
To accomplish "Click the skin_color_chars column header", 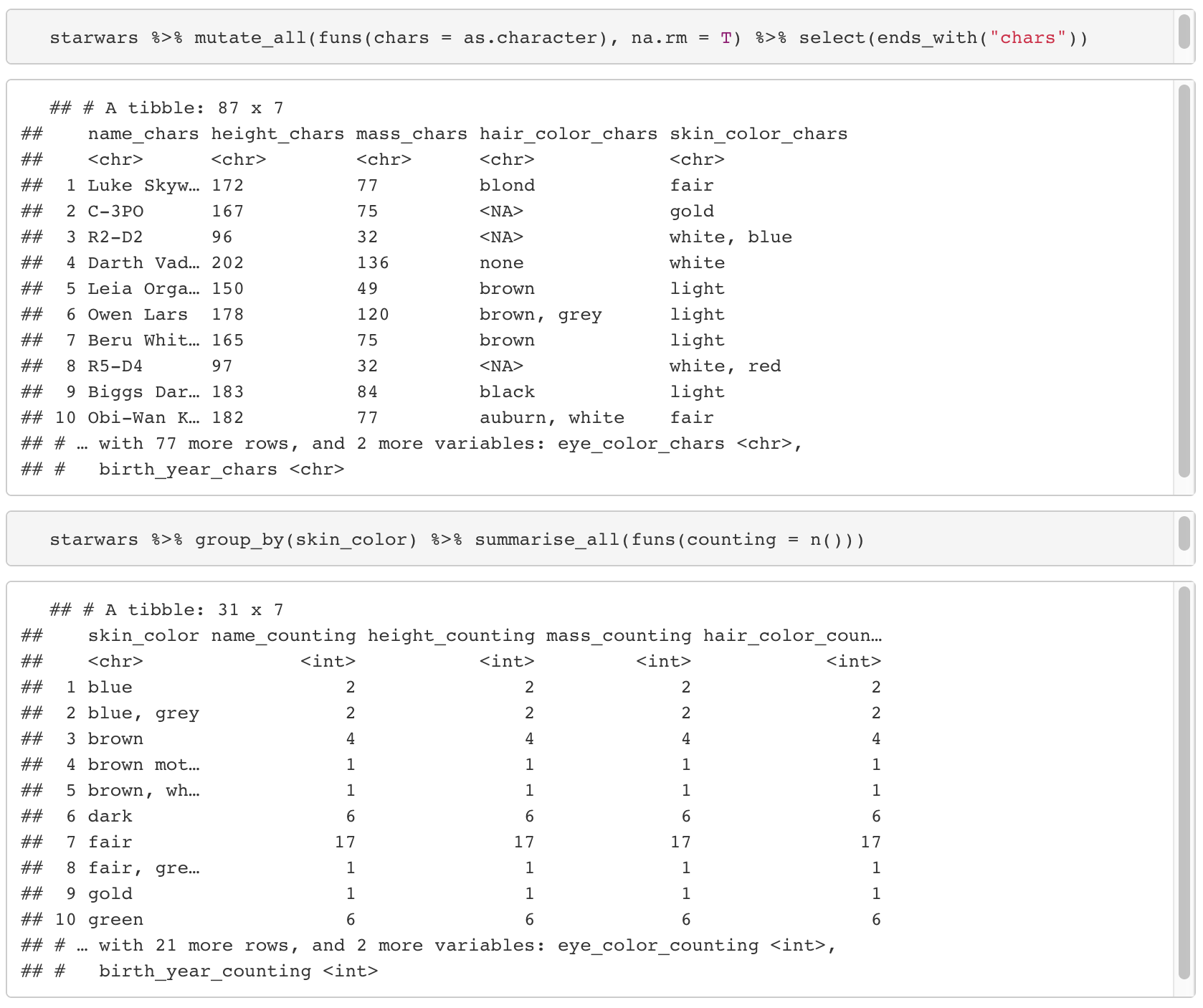I will [x=759, y=134].
